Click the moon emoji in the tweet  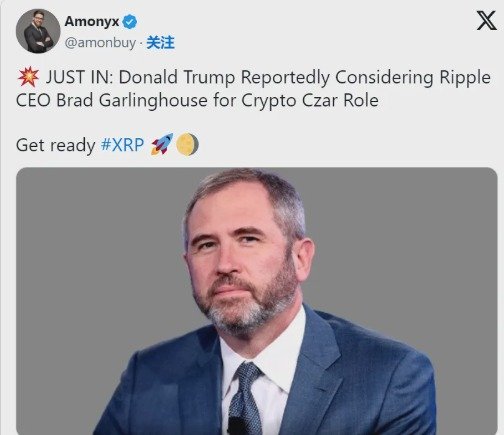[187, 144]
